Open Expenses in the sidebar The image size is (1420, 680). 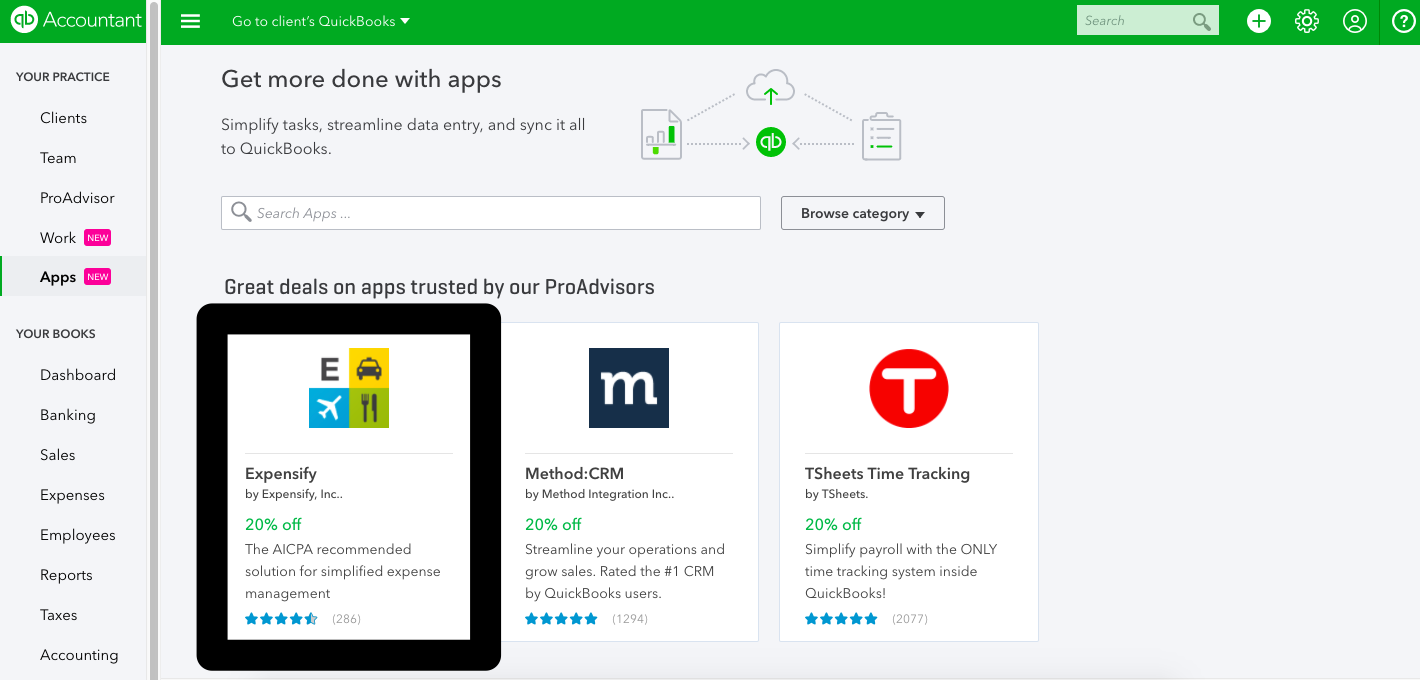[x=72, y=495]
